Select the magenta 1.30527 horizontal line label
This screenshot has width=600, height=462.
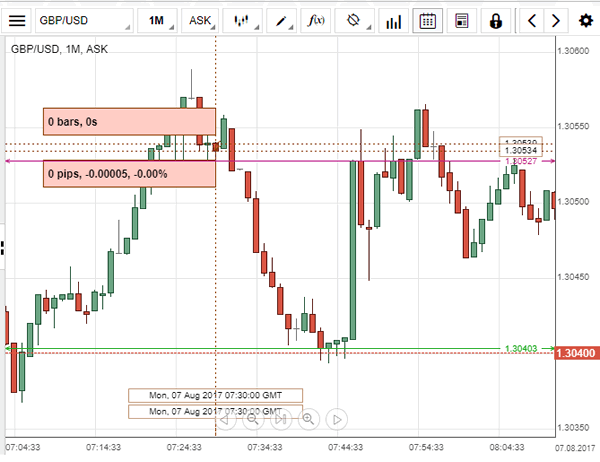(x=521, y=161)
